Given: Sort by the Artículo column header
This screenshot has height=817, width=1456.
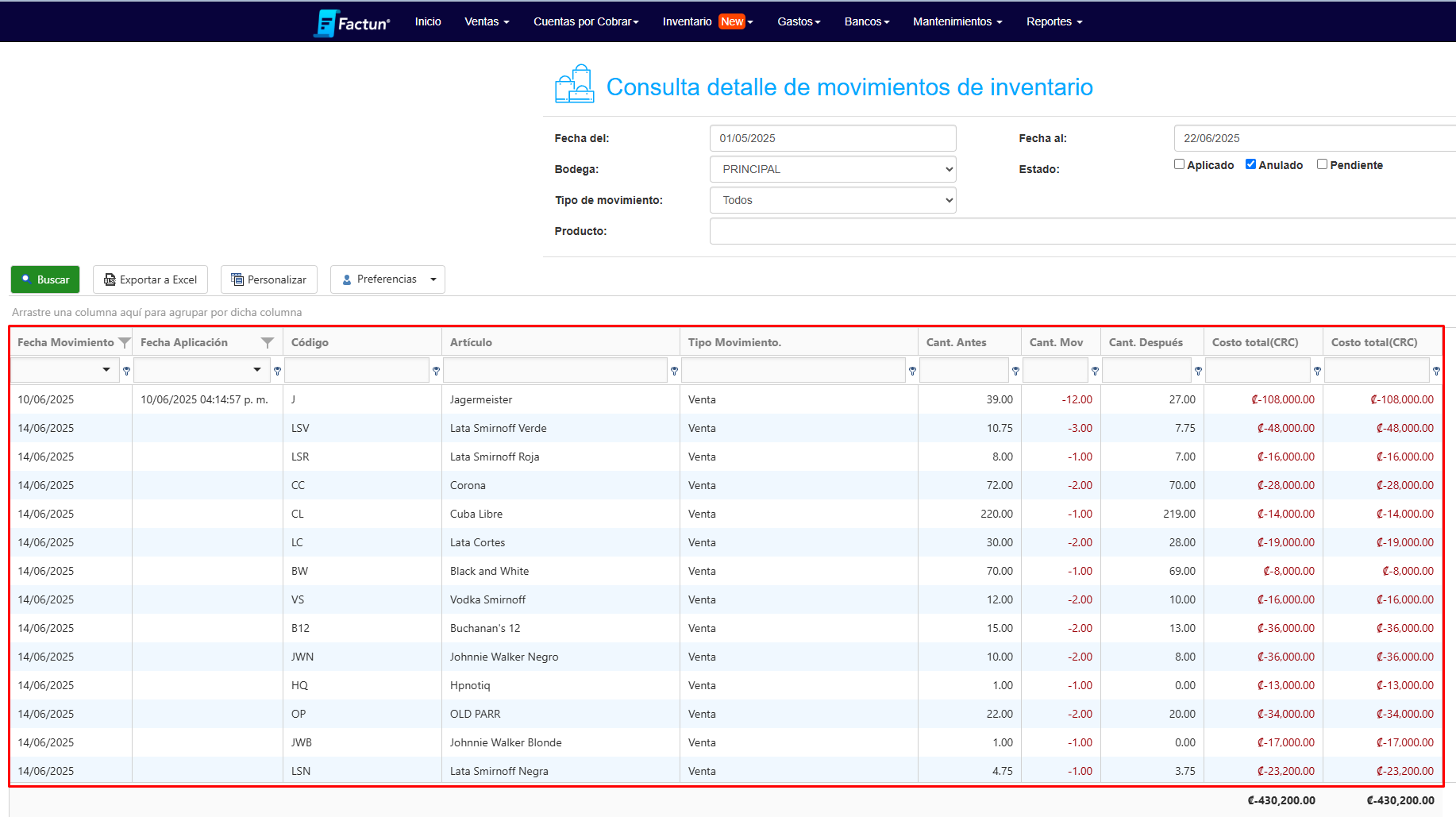Looking at the screenshot, I should [560, 342].
